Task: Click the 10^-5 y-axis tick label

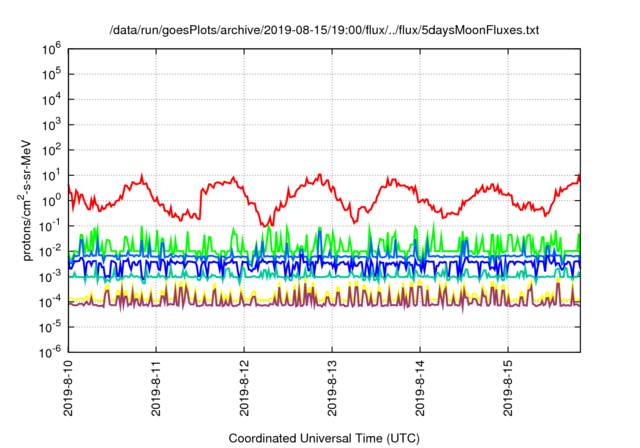Action: pyautogui.click(x=51, y=328)
